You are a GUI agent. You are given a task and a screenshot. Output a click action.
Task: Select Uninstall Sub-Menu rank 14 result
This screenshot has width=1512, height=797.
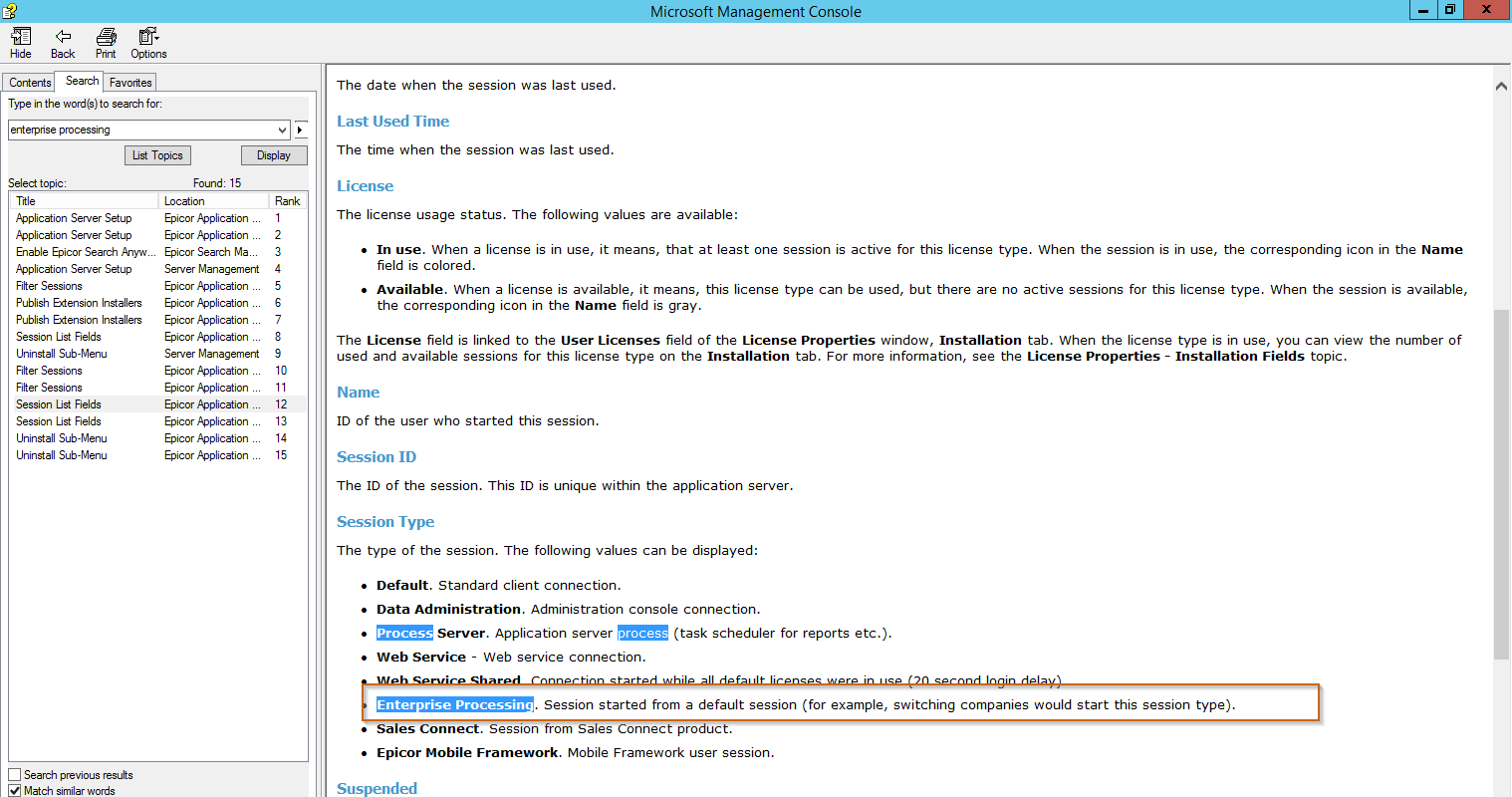[x=158, y=438]
